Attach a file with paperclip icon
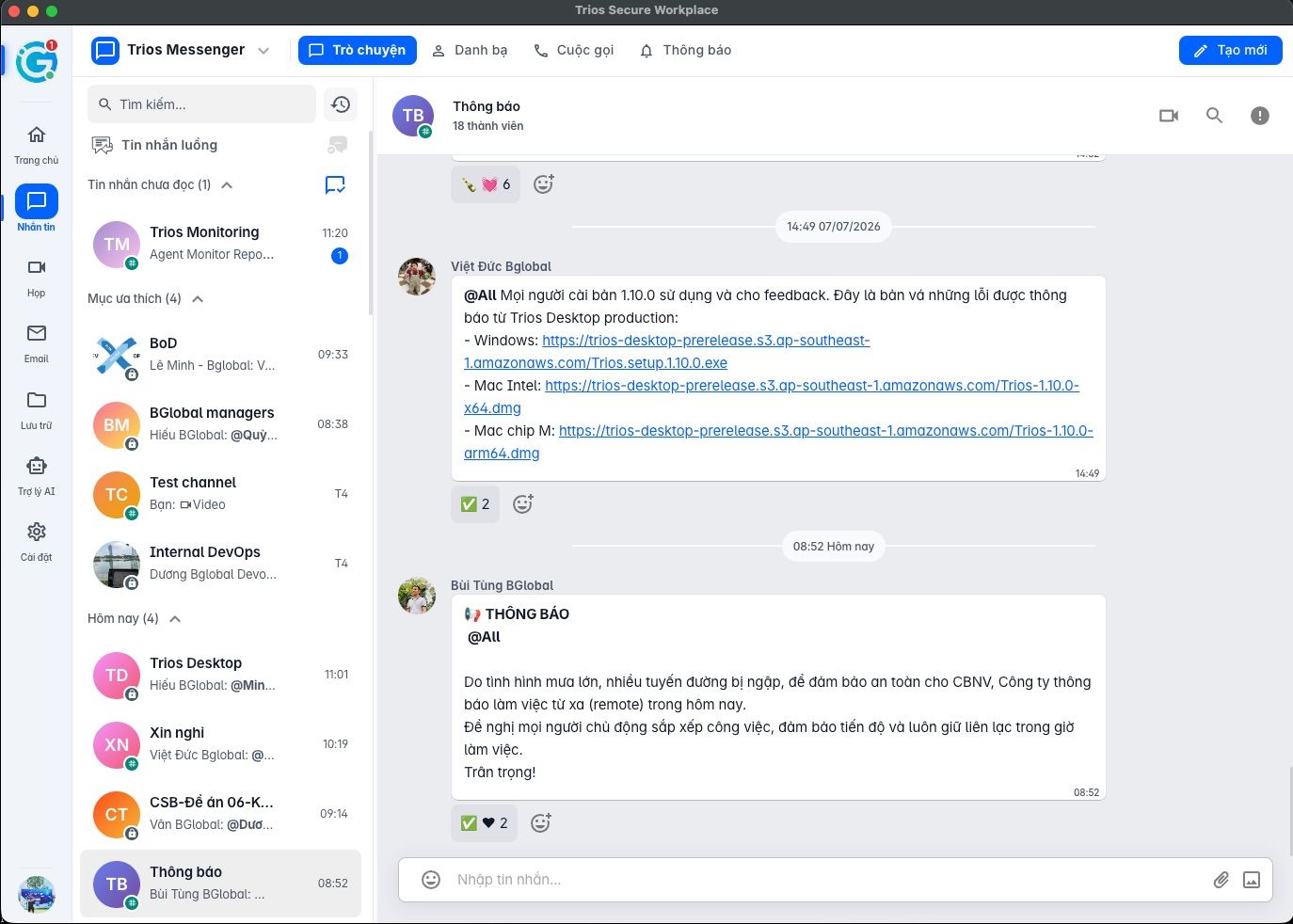1293x924 pixels. 1221,880
